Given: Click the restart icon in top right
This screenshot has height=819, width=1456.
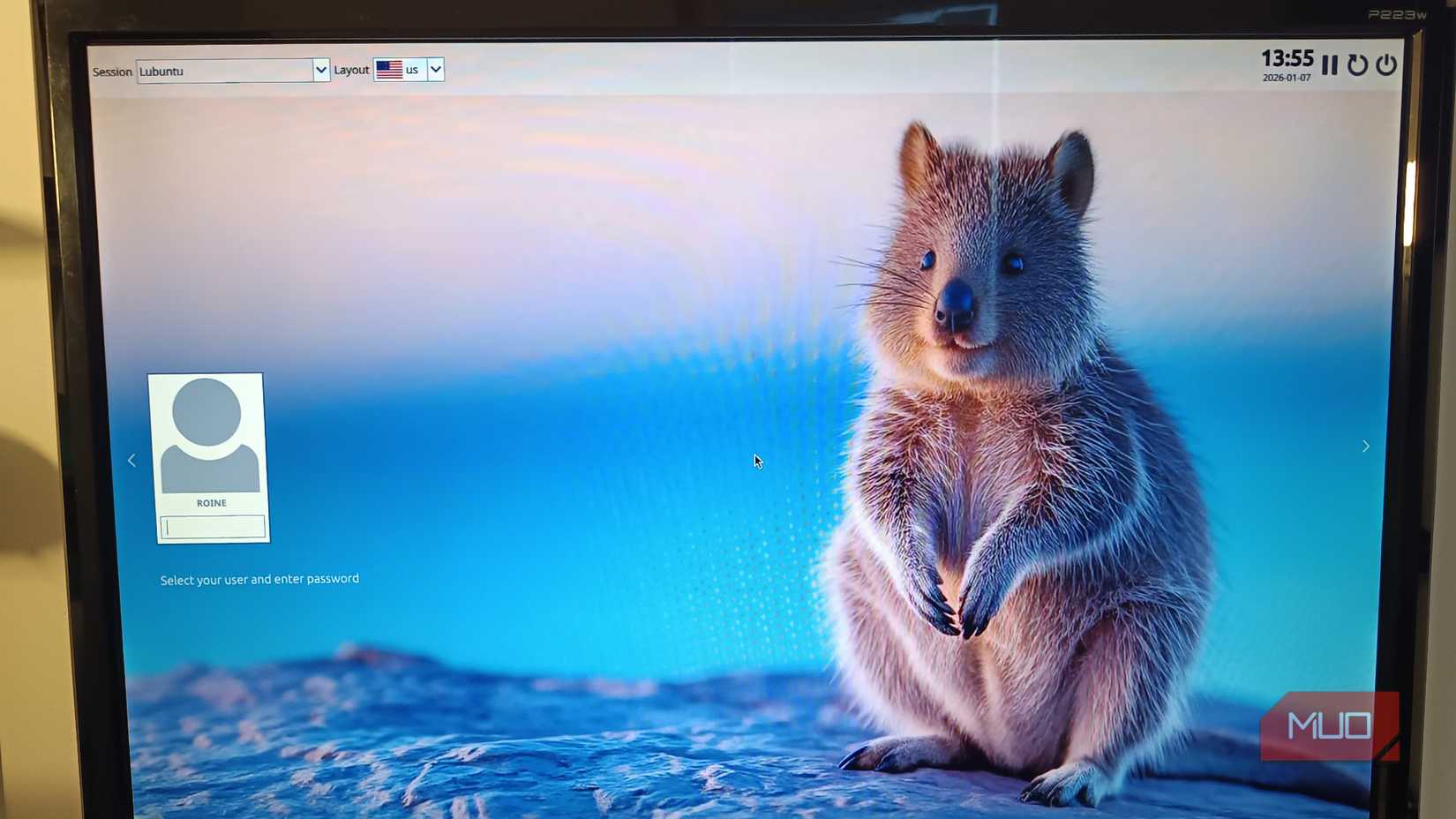Looking at the screenshot, I should pos(1357,64).
